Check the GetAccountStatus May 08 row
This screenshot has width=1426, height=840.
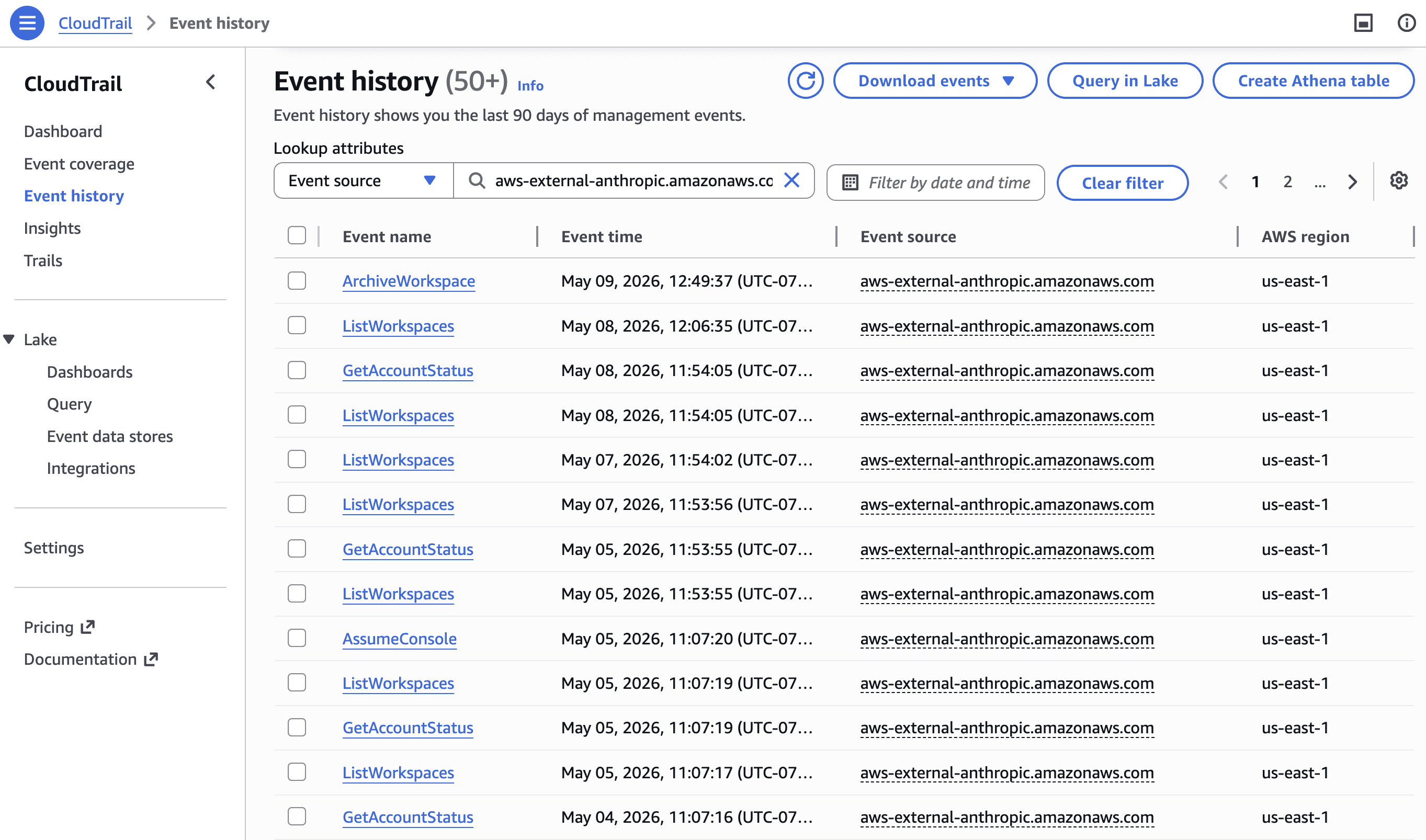(297, 370)
